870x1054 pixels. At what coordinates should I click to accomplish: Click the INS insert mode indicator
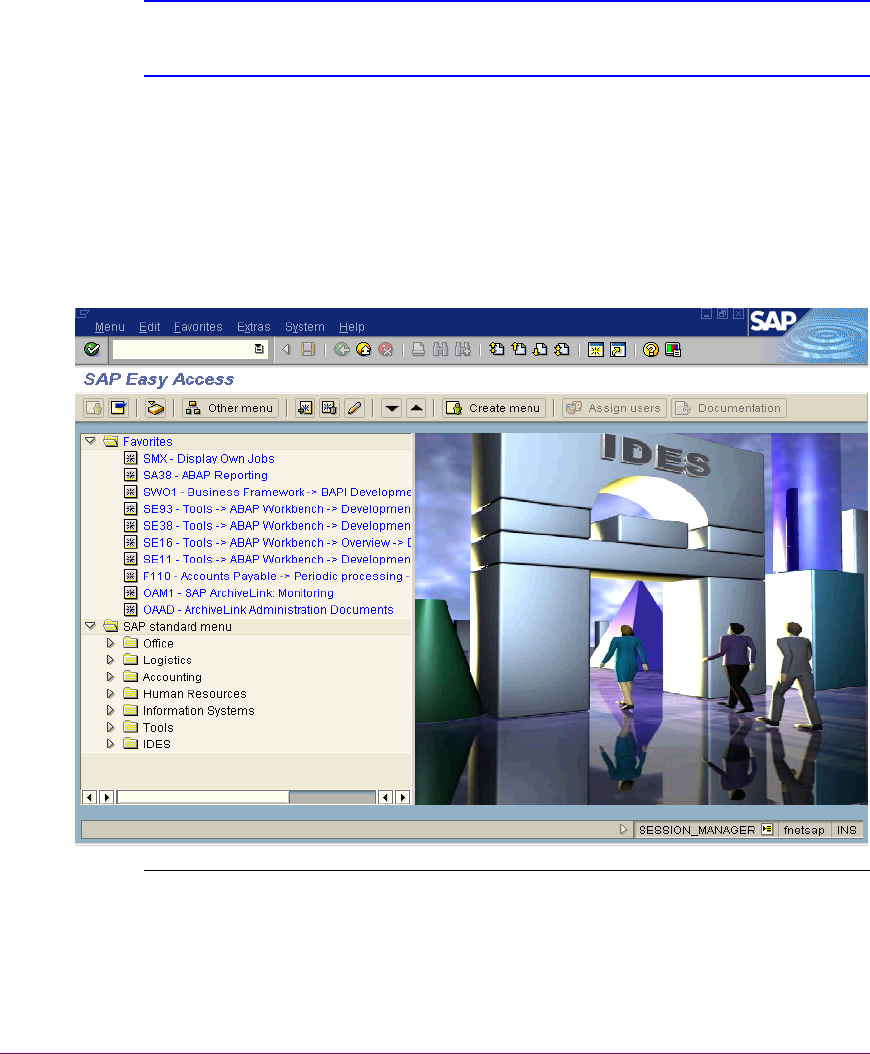(846, 830)
